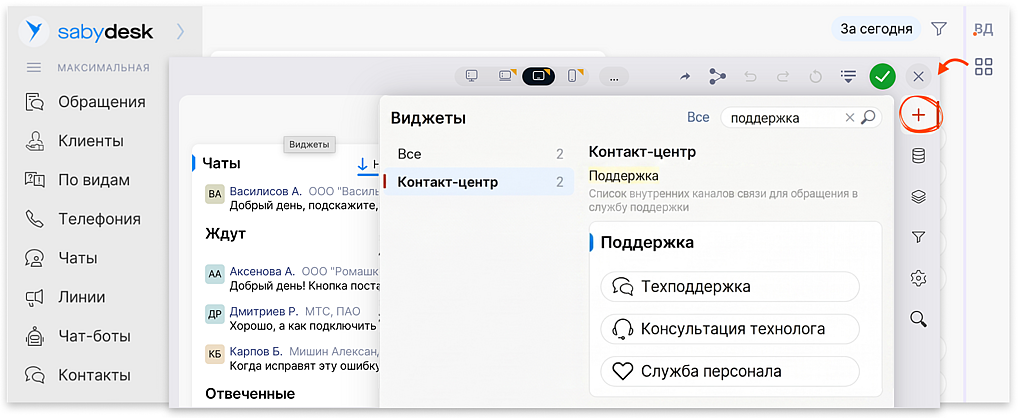1021x418 pixels.
Task: Open the ellipsis more options button
Action: 613,77
